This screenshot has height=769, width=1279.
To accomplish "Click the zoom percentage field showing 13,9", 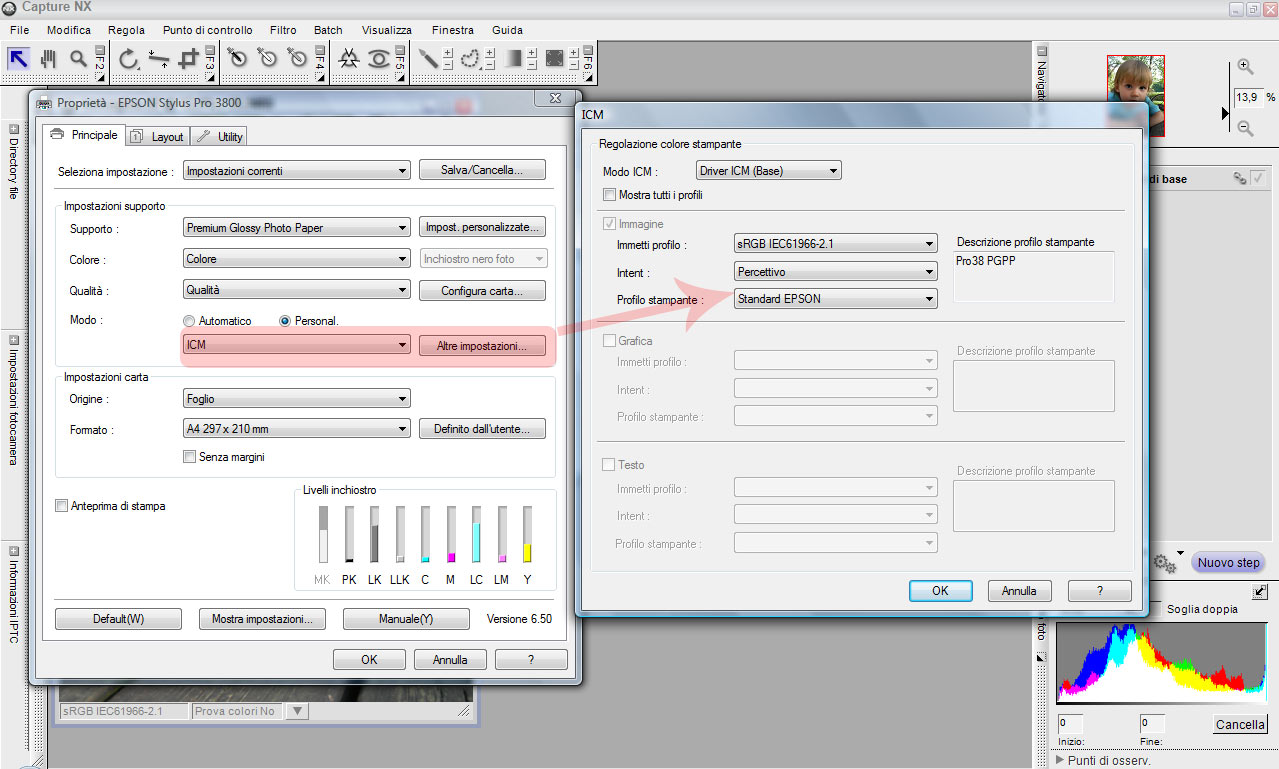I will point(1247,98).
